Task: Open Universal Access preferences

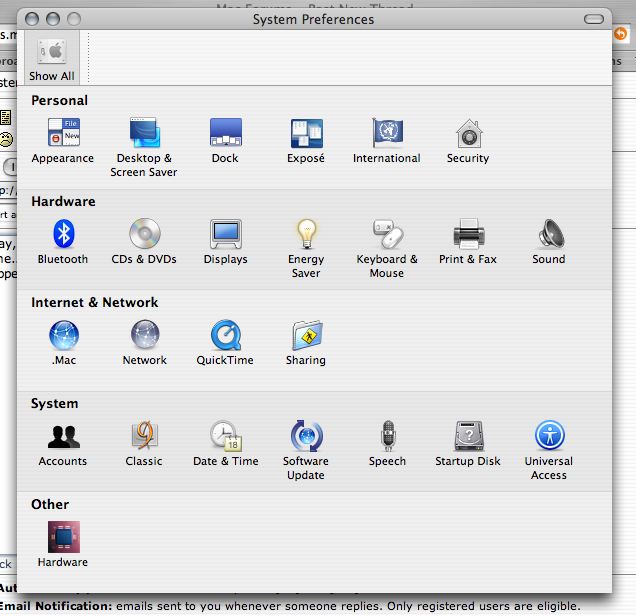Action: [549, 451]
